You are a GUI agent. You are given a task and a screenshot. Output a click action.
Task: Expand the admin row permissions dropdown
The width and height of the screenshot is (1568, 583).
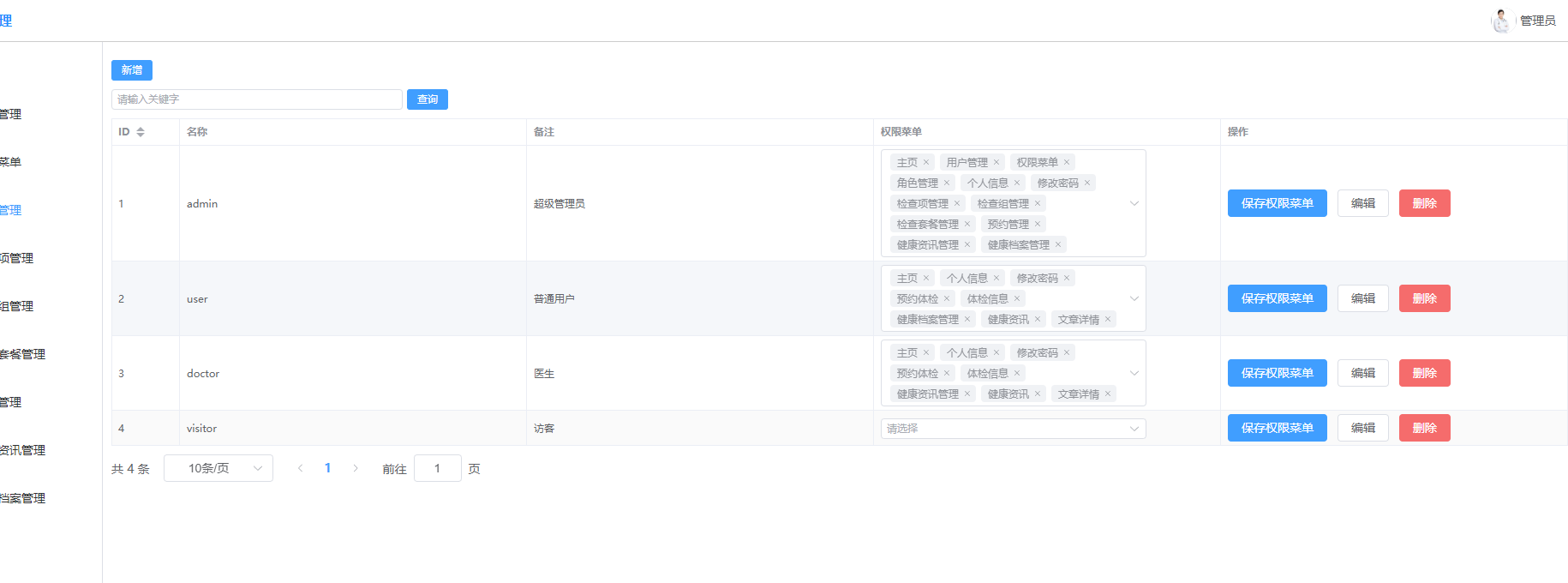(1134, 203)
